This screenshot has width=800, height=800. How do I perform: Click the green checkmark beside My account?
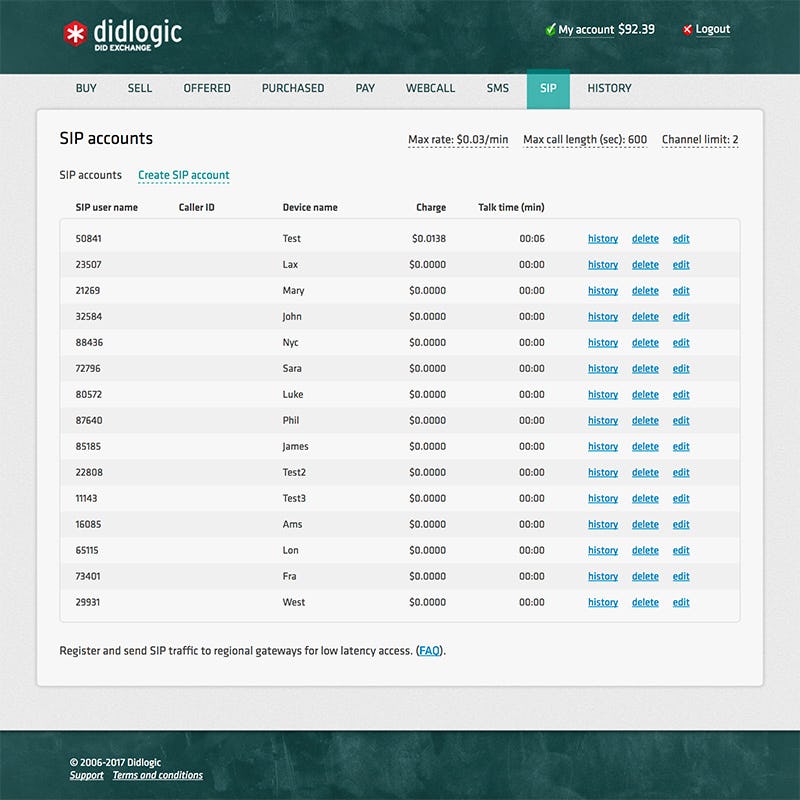[x=550, y=29]
